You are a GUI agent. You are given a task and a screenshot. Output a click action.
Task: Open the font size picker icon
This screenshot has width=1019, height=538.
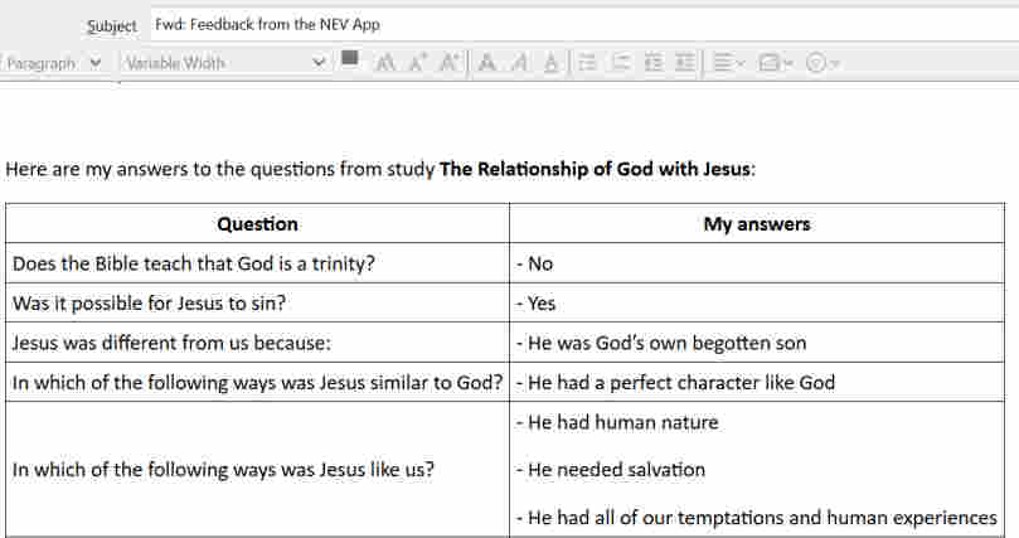point(385,63)
